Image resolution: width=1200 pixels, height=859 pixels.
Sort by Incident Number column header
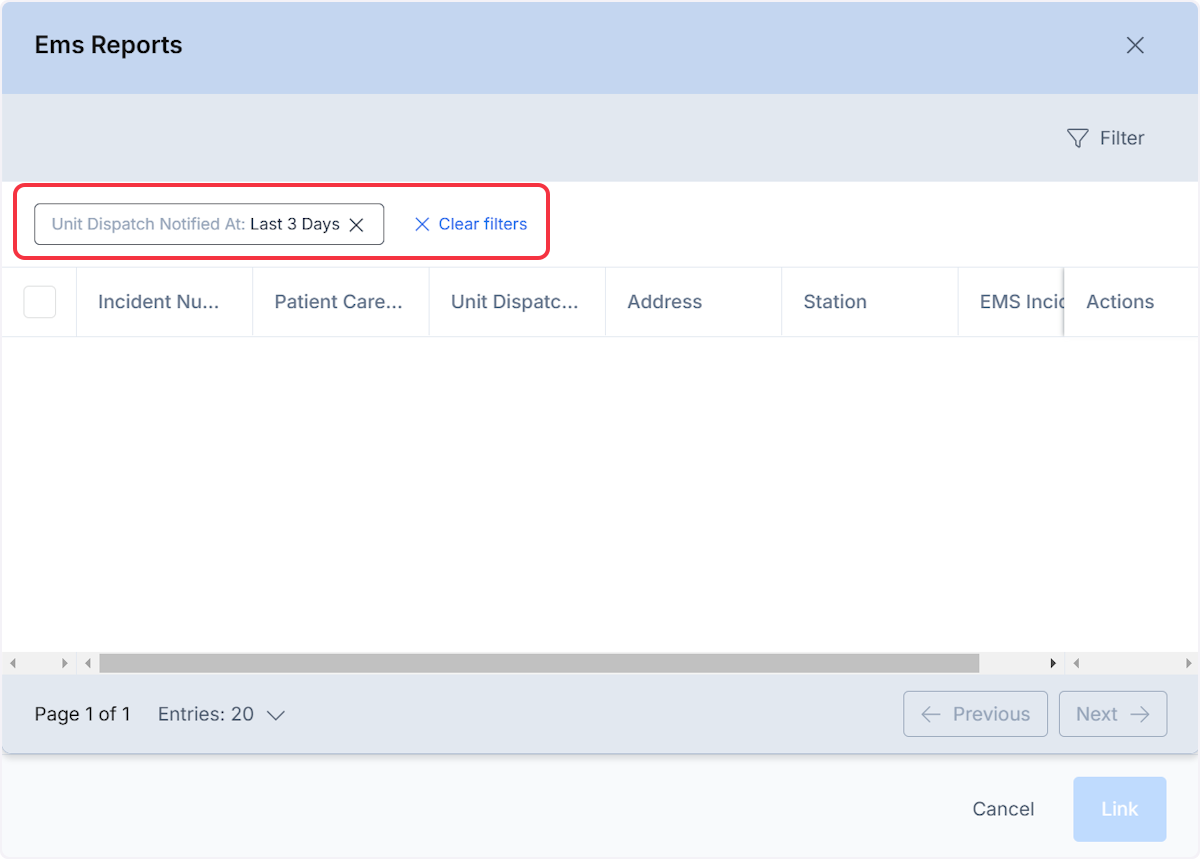pos(164,302)
